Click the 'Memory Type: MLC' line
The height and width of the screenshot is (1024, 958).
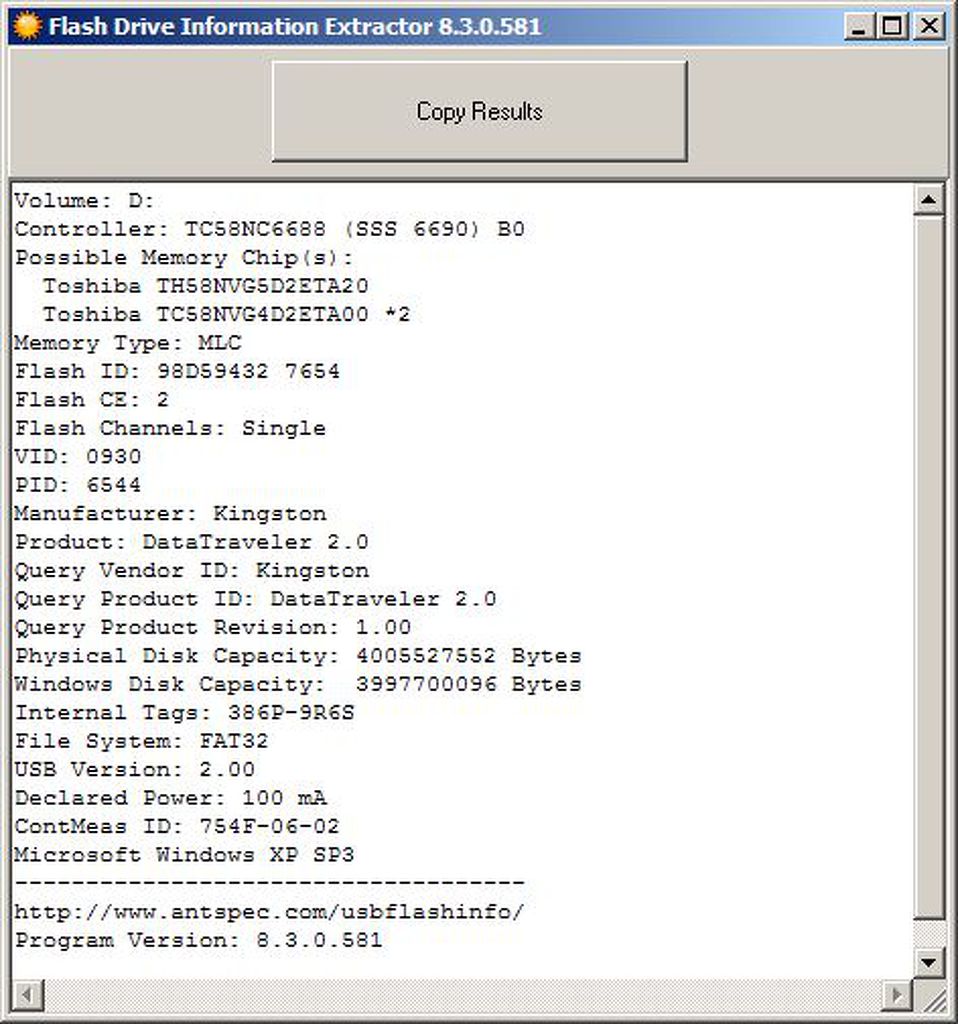coord(128,343)
